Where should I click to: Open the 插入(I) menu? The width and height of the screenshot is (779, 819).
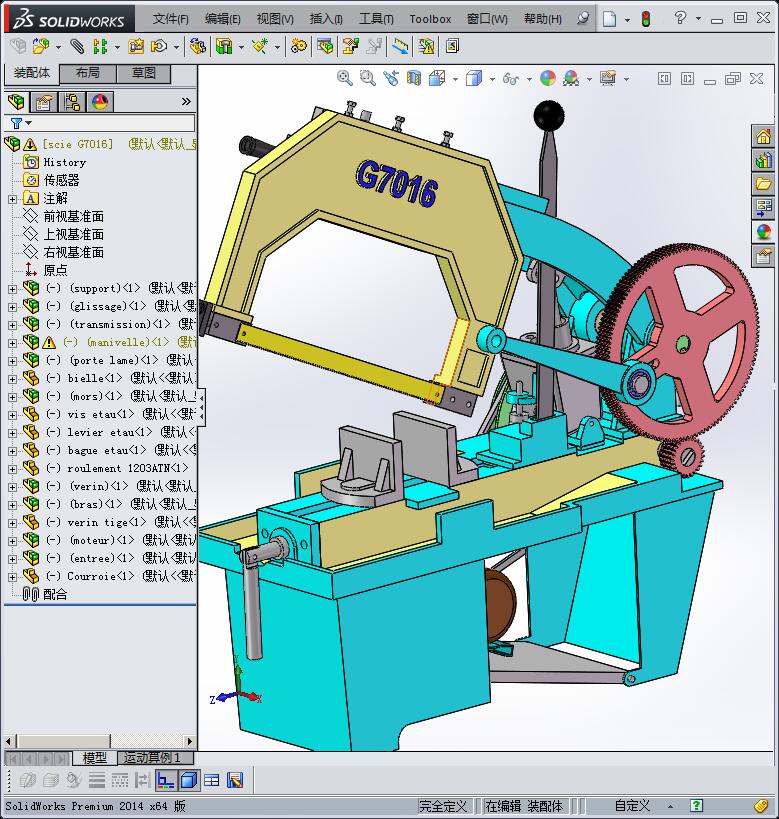[327, 19]
